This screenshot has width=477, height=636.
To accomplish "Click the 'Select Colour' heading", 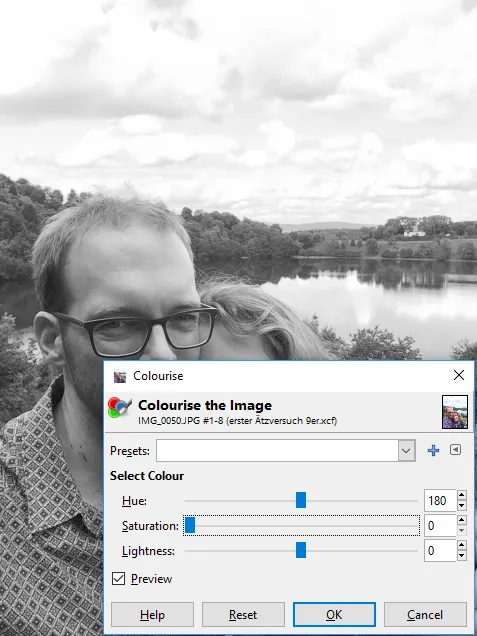I will 147,476.
